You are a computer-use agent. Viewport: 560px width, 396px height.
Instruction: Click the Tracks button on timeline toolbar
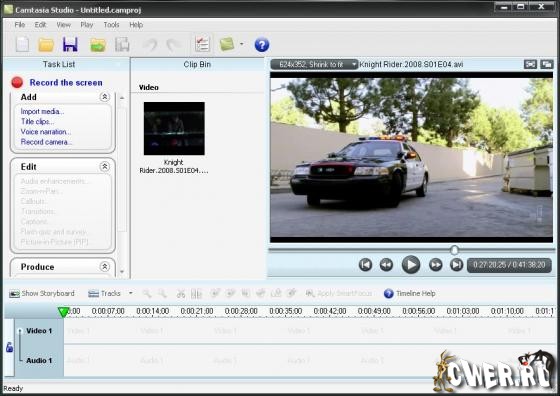tap(105, 293)
